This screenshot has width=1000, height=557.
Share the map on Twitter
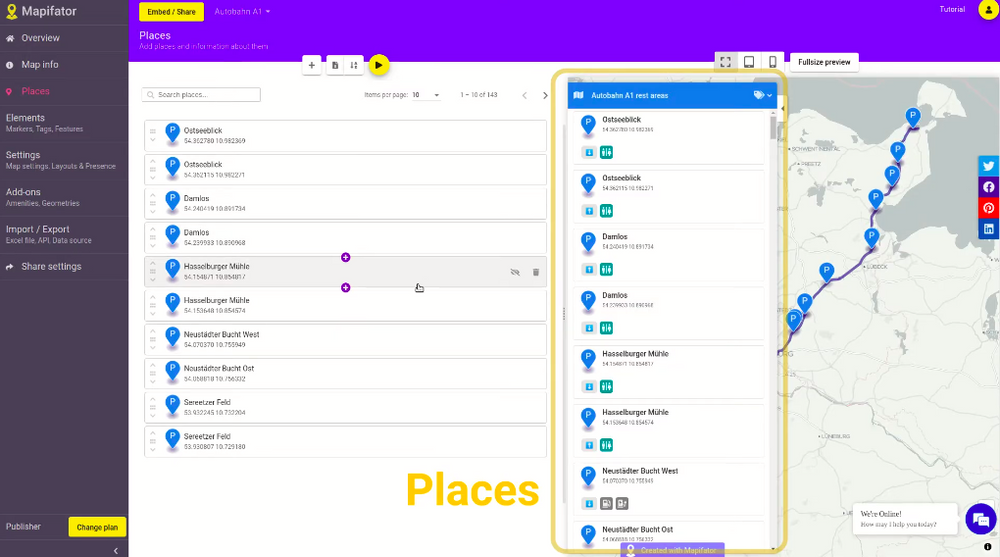[x=988, y=166]
